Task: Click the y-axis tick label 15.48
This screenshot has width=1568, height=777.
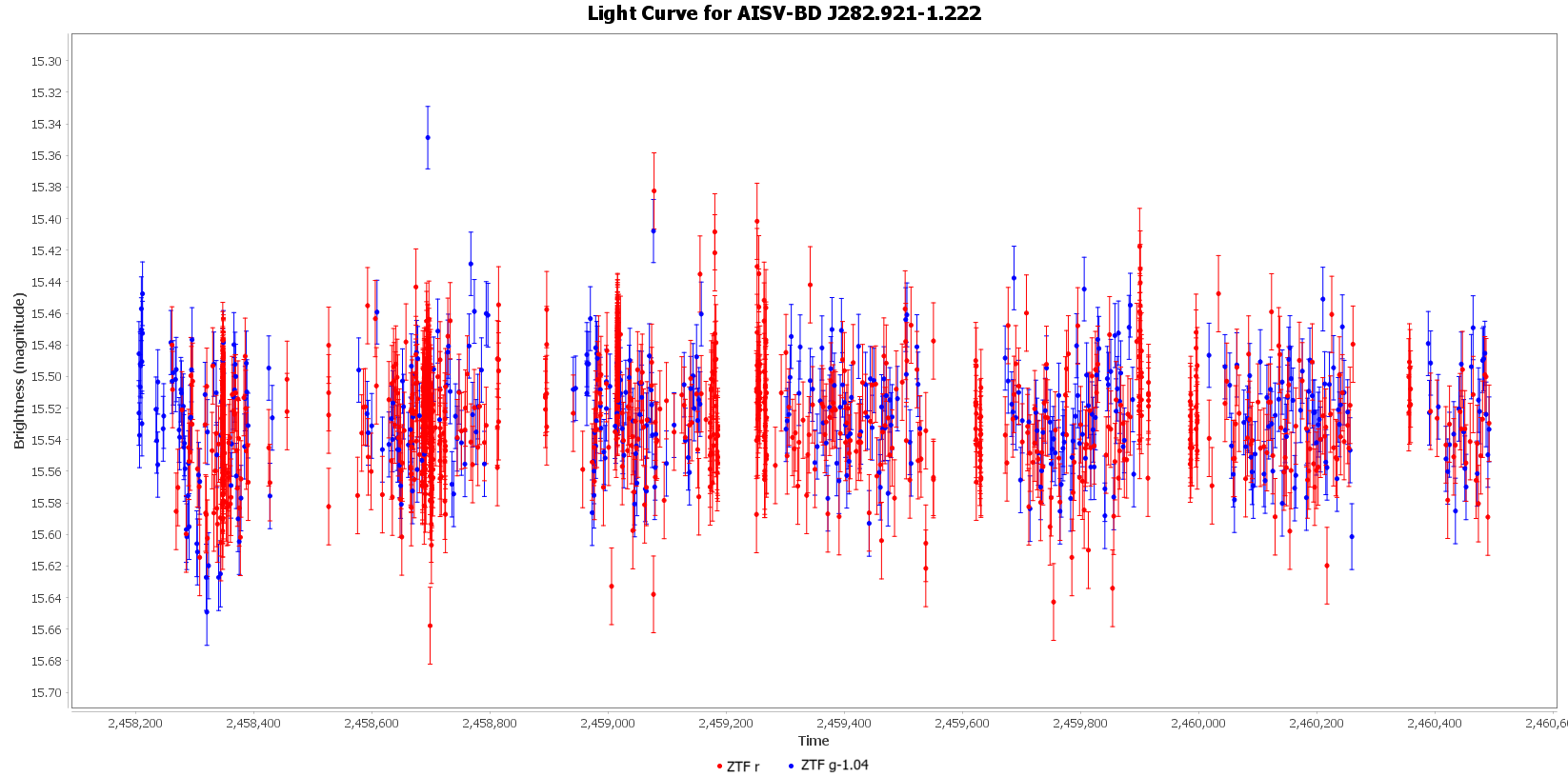Action: coord(46,346)
